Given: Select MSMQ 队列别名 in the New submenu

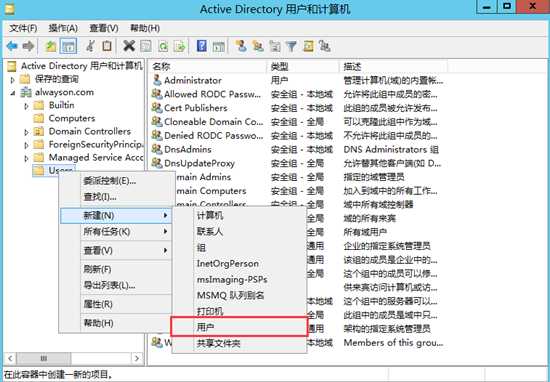Looking at the screenshot, I should [239, 295].
